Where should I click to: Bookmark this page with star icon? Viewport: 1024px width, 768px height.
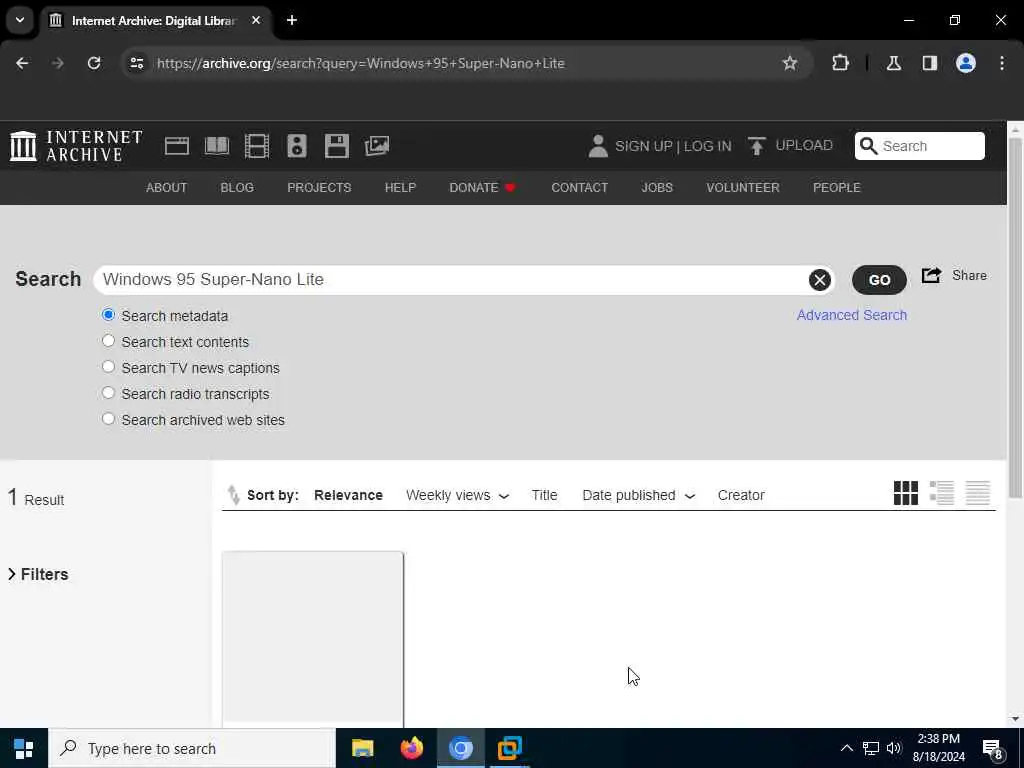pos(790,63)
